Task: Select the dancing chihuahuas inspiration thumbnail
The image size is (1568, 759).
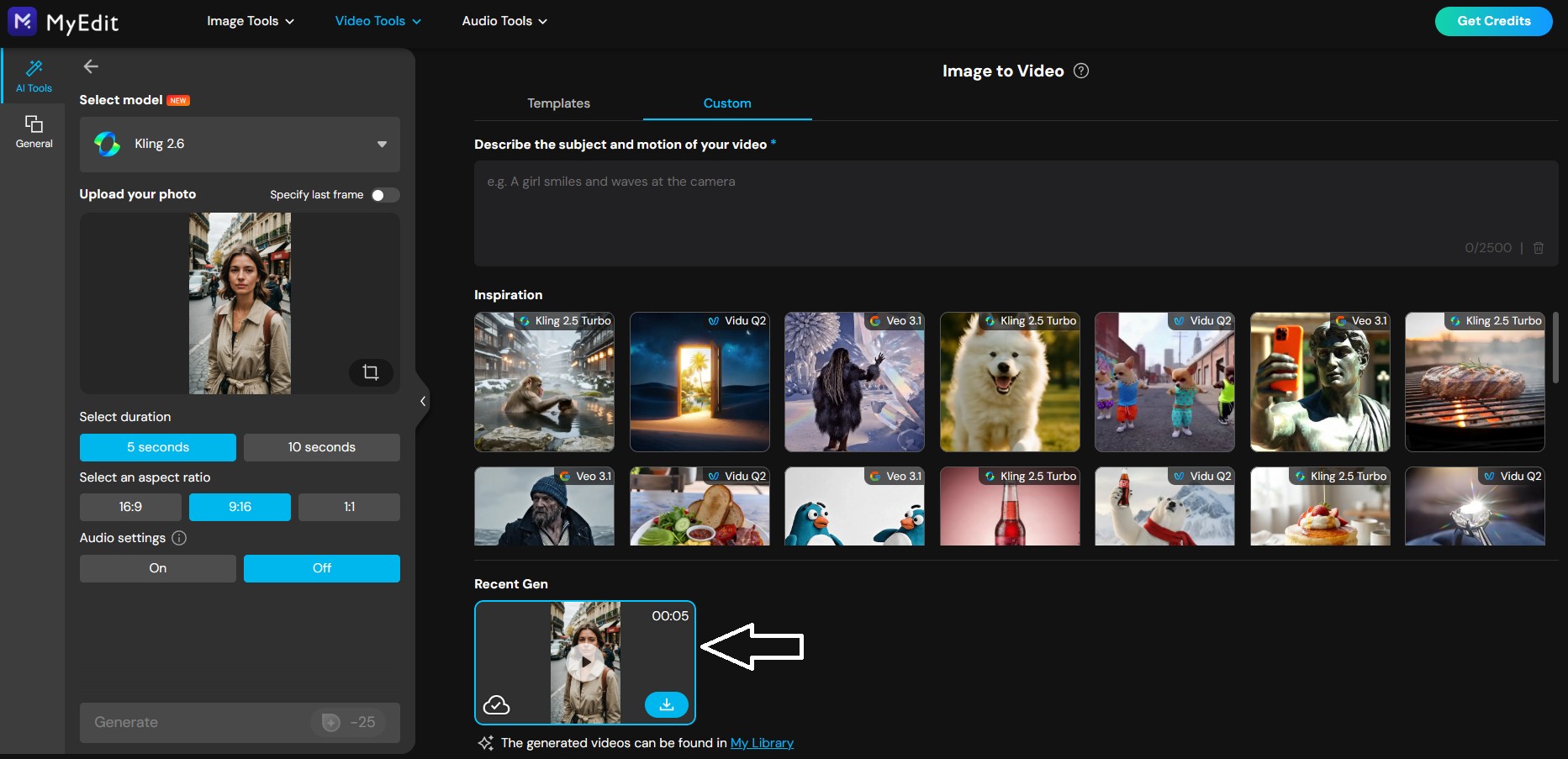Action: [x=1164, y=382]
